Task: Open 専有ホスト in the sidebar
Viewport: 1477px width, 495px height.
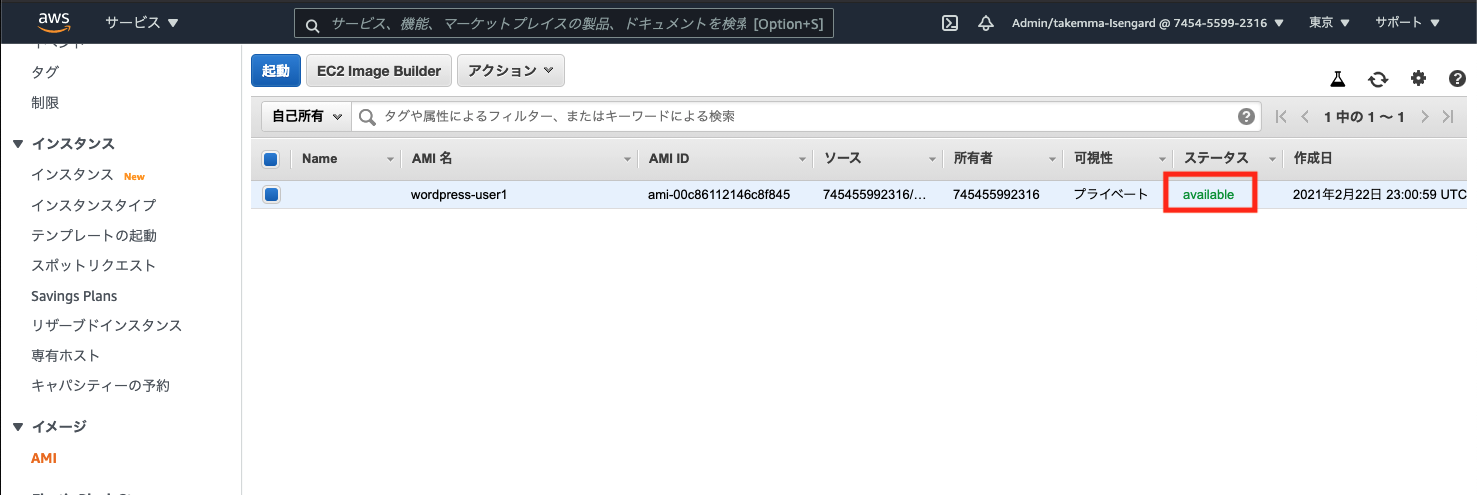Action: 66,356
